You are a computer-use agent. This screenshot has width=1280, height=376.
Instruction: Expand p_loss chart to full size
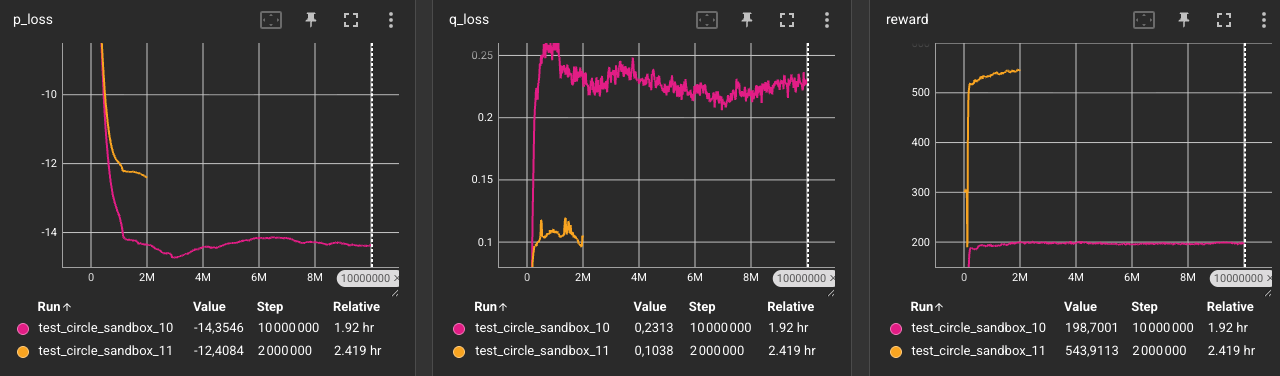point(351,20)
